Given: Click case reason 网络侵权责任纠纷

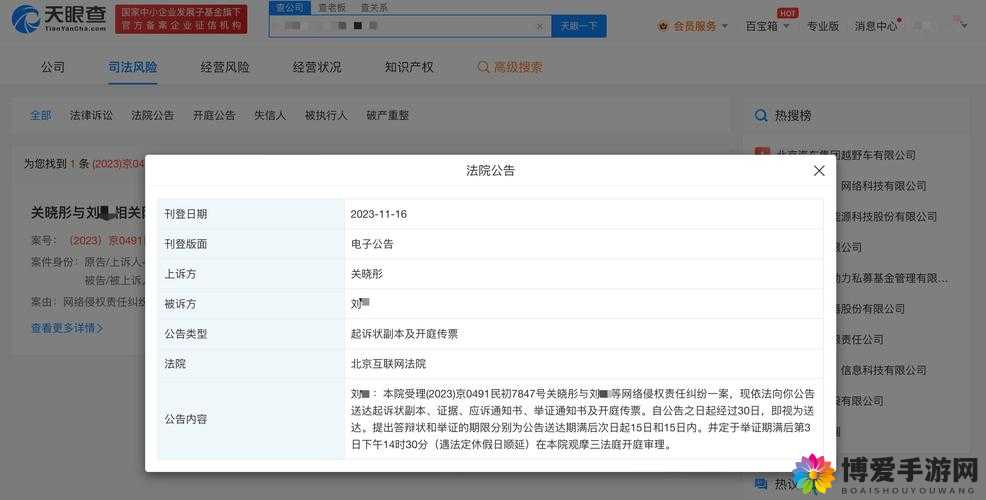Looking at the screenshot, I should pos(103,302).
